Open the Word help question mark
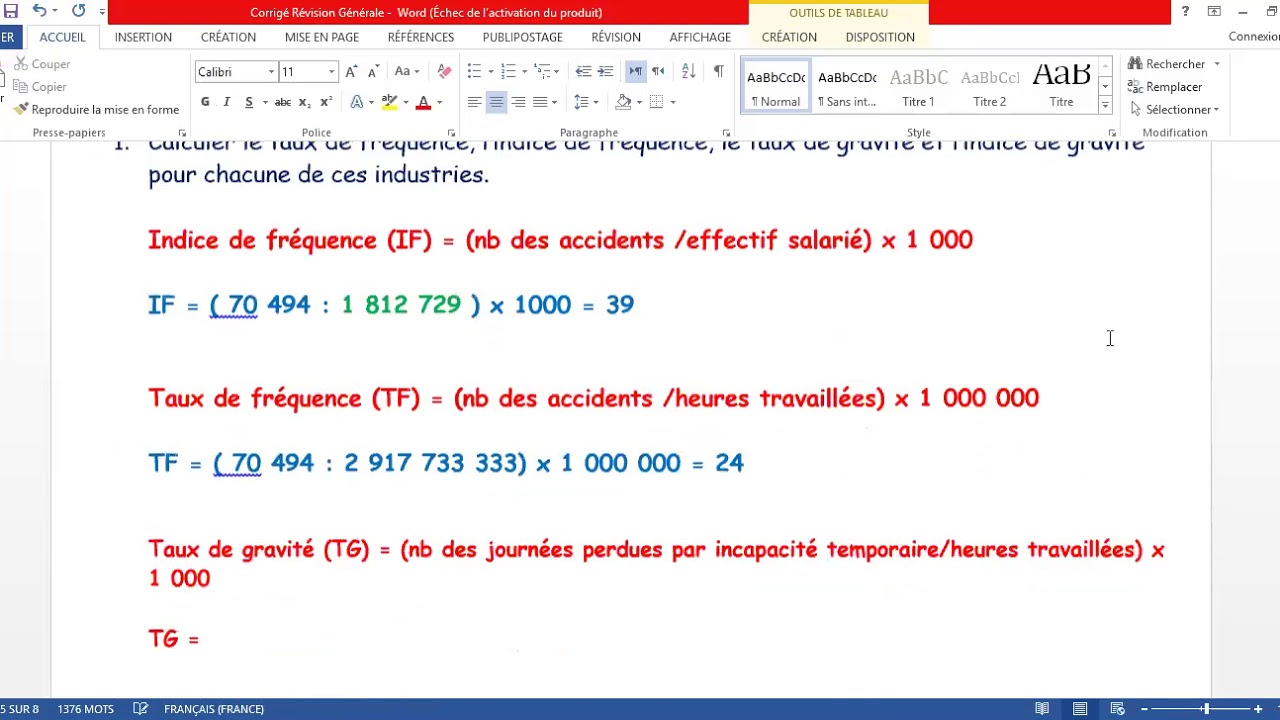This screenshot has height=720, width=1280. point(1185,12)
